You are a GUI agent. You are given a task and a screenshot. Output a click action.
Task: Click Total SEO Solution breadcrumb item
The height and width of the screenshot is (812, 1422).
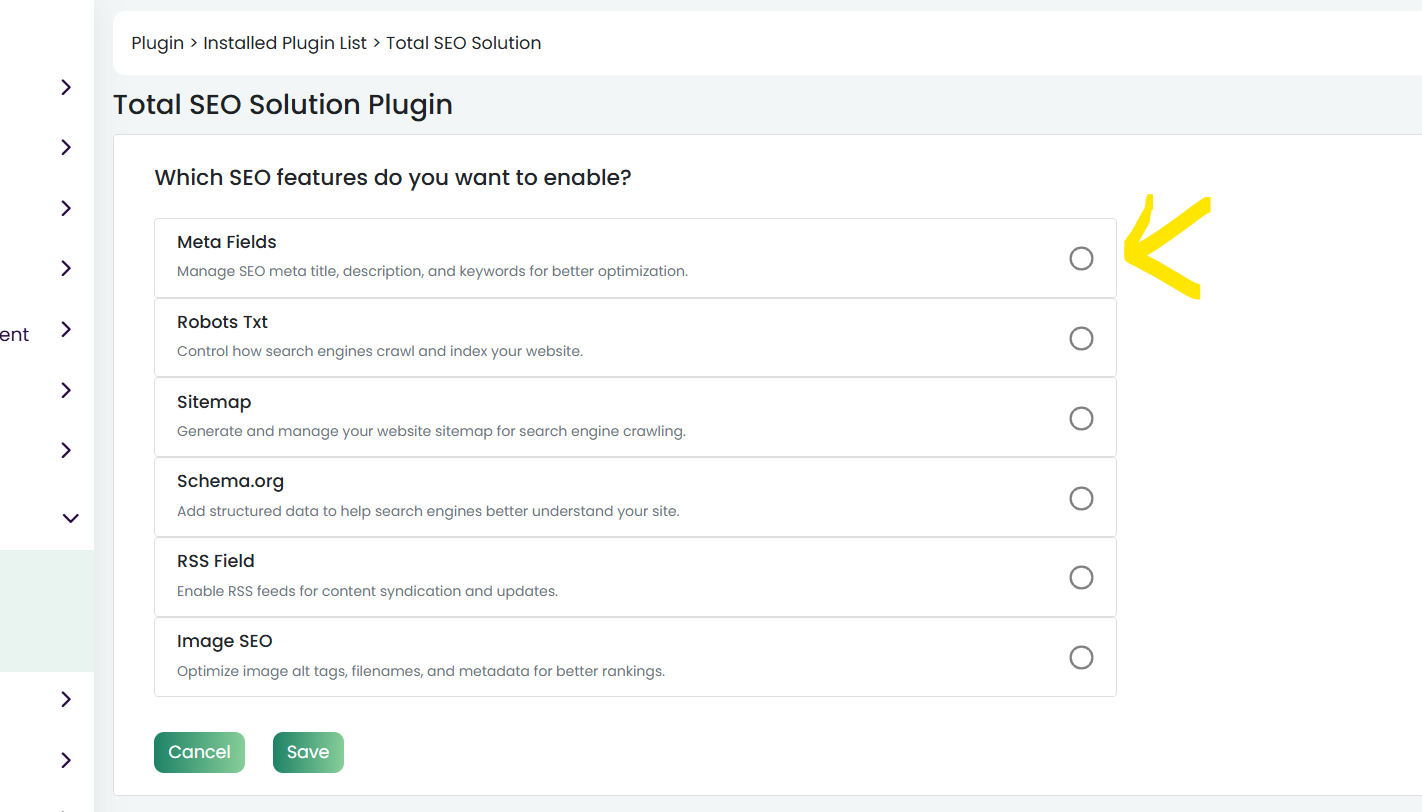point(464,43)
